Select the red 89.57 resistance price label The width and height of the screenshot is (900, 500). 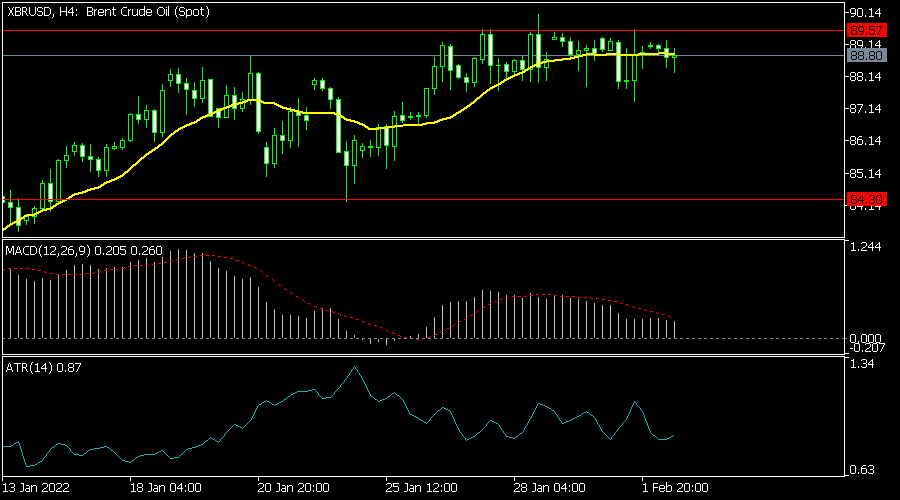point(866,30)
